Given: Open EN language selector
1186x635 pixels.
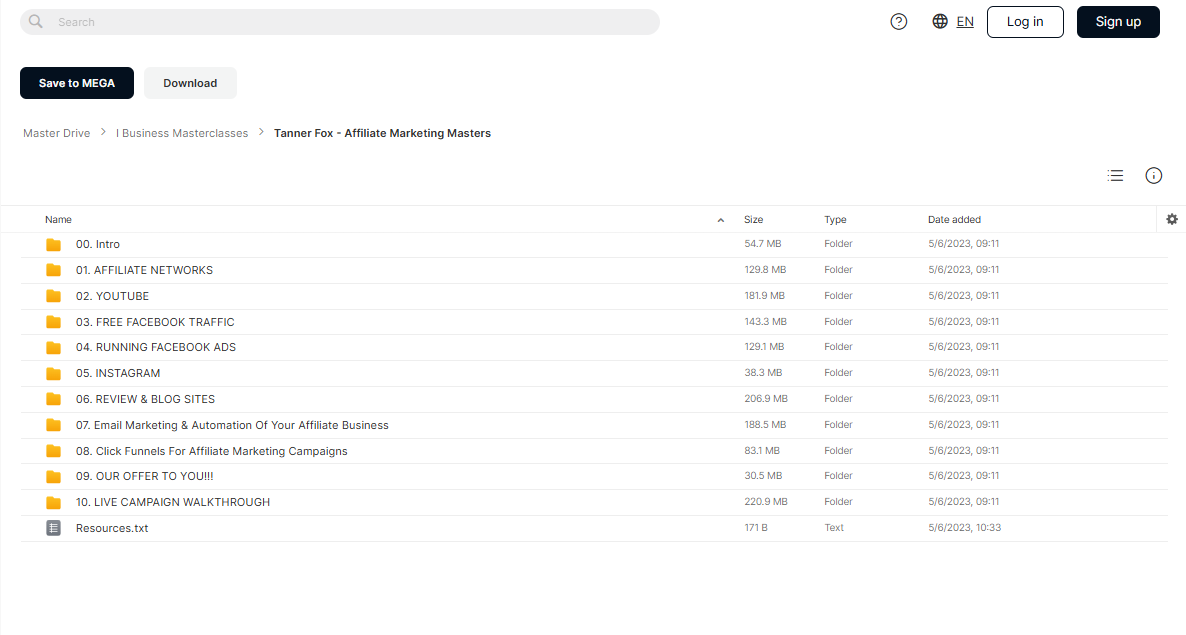Looking at the screenshot, I should tap(964, 21).
